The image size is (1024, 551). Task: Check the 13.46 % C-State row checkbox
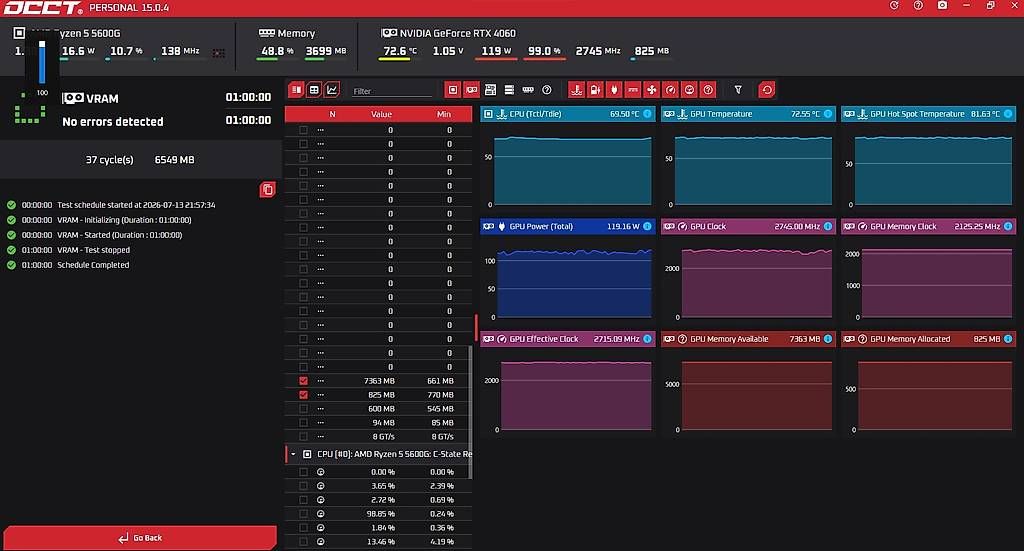pyautogui.click(x=303, y=542)
